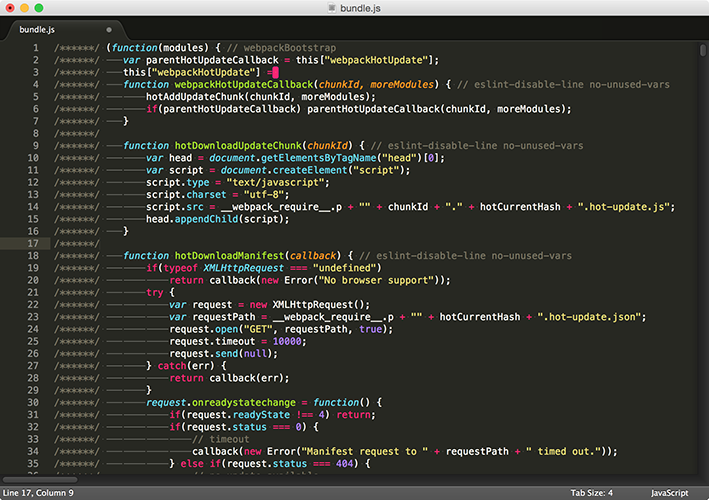Click "No browser support" string

click(376, 280)
